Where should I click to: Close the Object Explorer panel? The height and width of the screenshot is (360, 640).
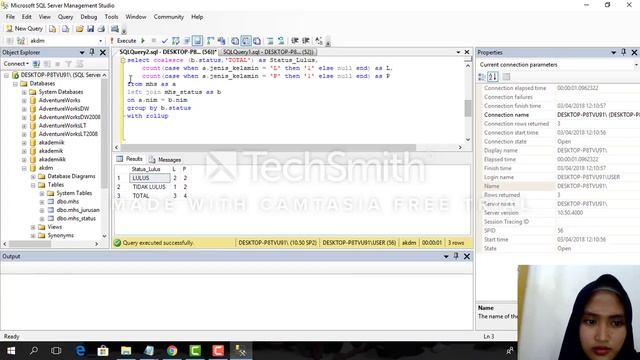click(x=103, y=52)
